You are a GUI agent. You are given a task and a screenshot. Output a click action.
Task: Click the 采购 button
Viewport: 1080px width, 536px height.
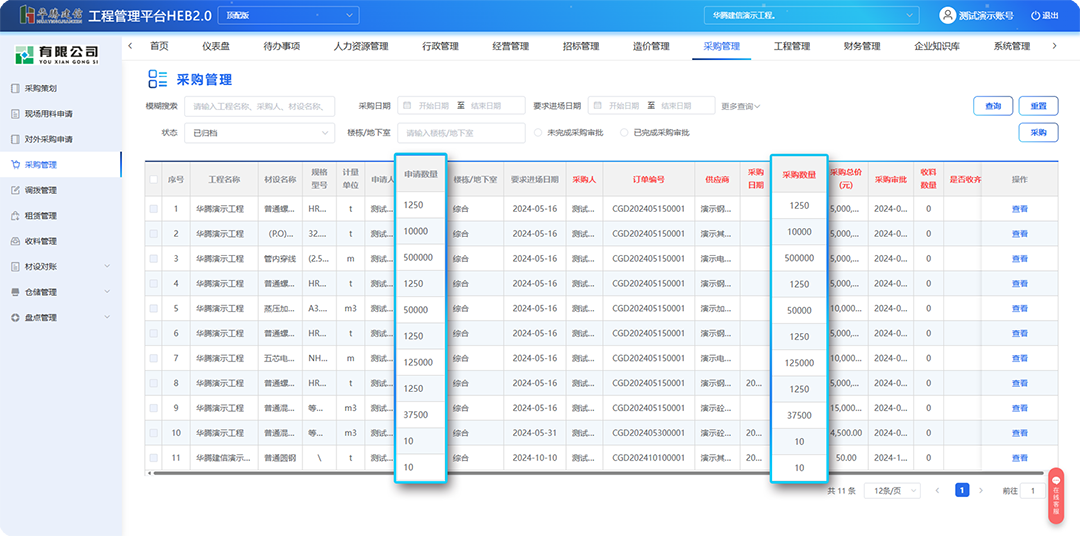[1038, 132]
